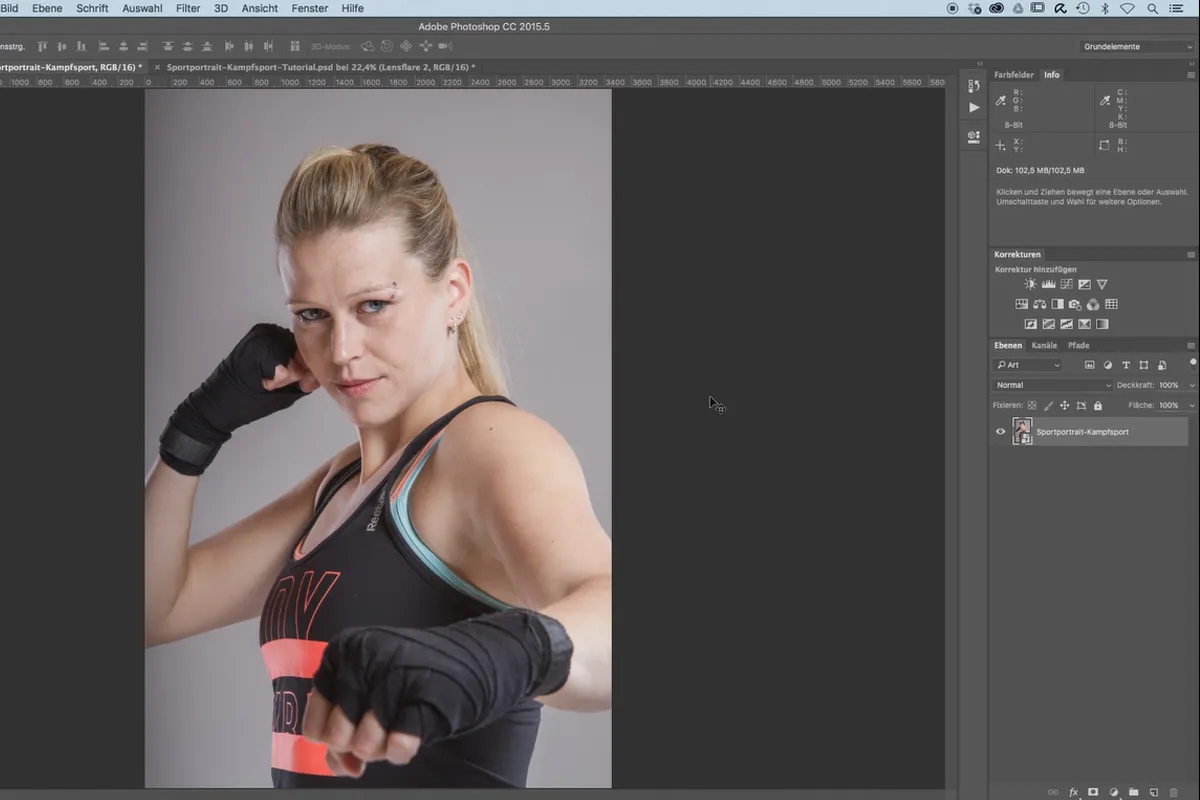Switch to the Farbfelder tab
This screenshot has height=800, width=1200.
pos(1014,75)
